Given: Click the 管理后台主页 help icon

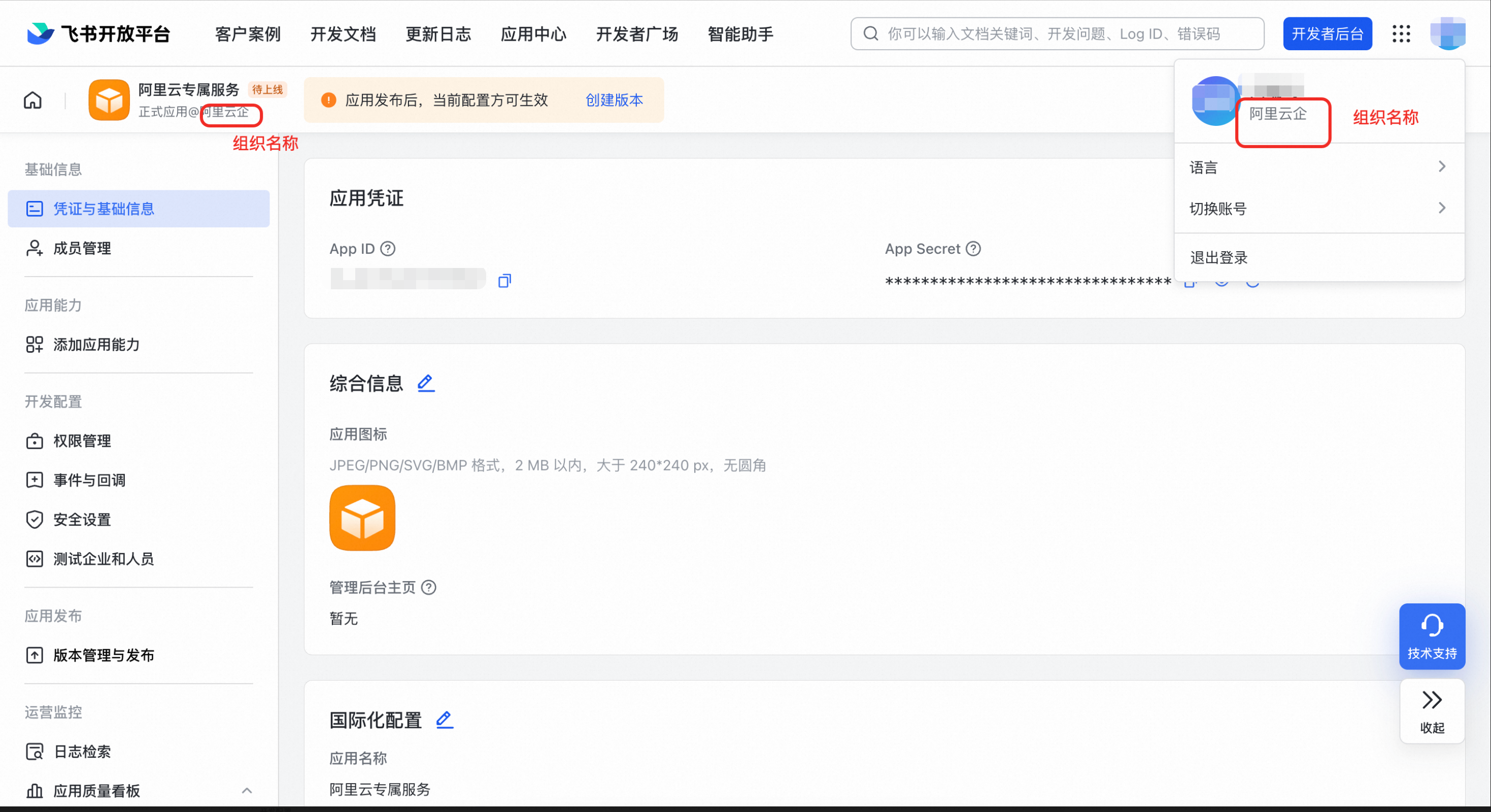Looking at the screenshot, I should [429, 588].
